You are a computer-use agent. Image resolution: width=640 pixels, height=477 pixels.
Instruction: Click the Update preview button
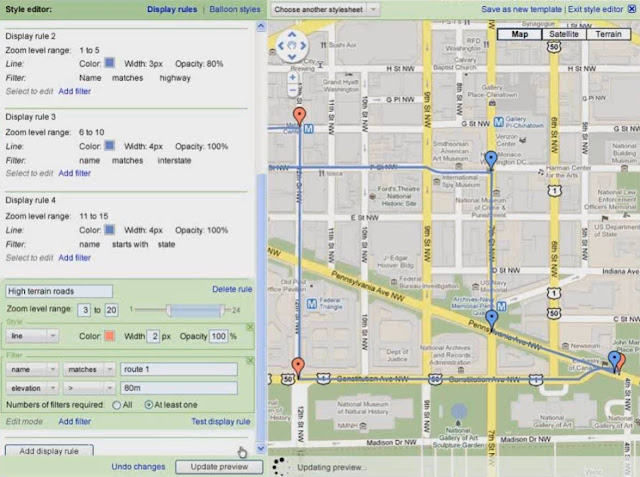point(219,467)
